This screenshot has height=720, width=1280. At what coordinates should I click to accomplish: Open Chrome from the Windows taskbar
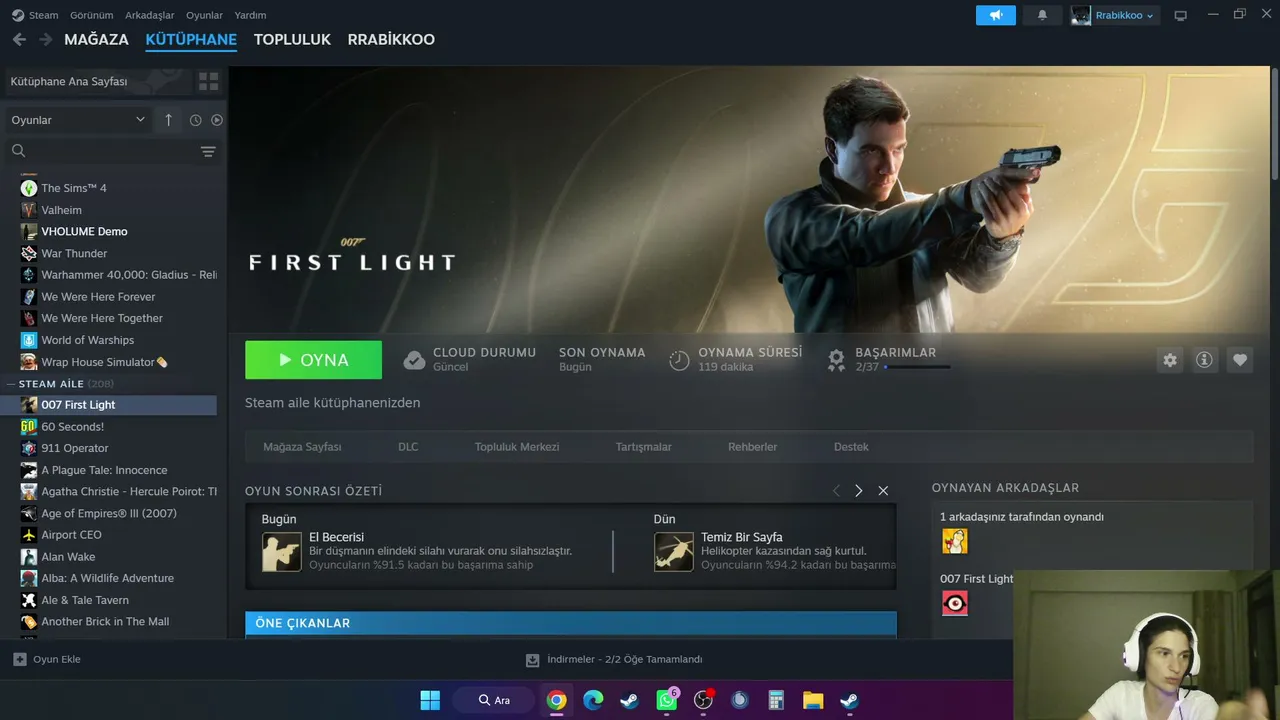557,700
